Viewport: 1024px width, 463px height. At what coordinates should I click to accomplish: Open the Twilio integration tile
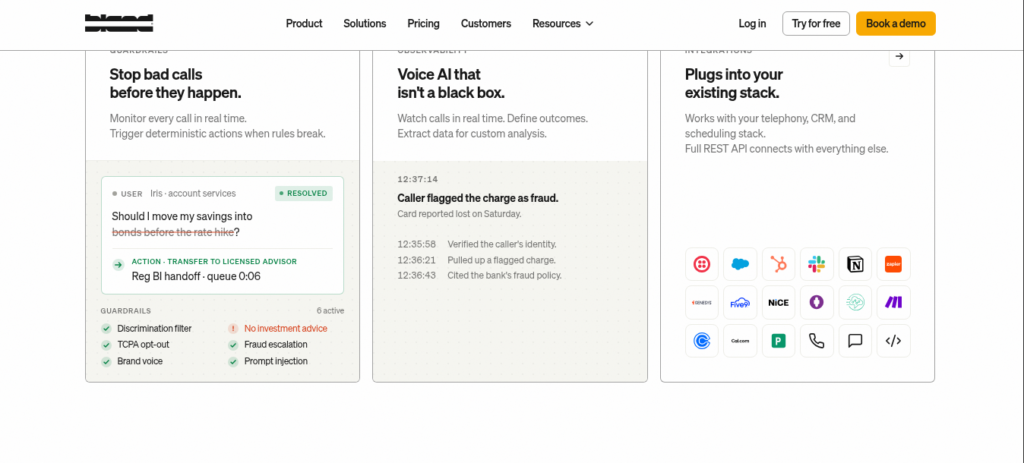(702, 264)
